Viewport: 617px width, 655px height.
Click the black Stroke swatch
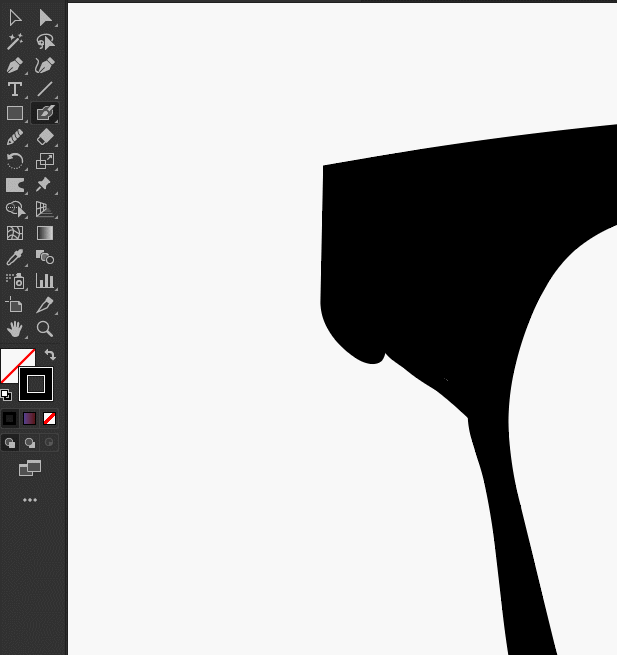pyautogui.click(x=36, y=384)
